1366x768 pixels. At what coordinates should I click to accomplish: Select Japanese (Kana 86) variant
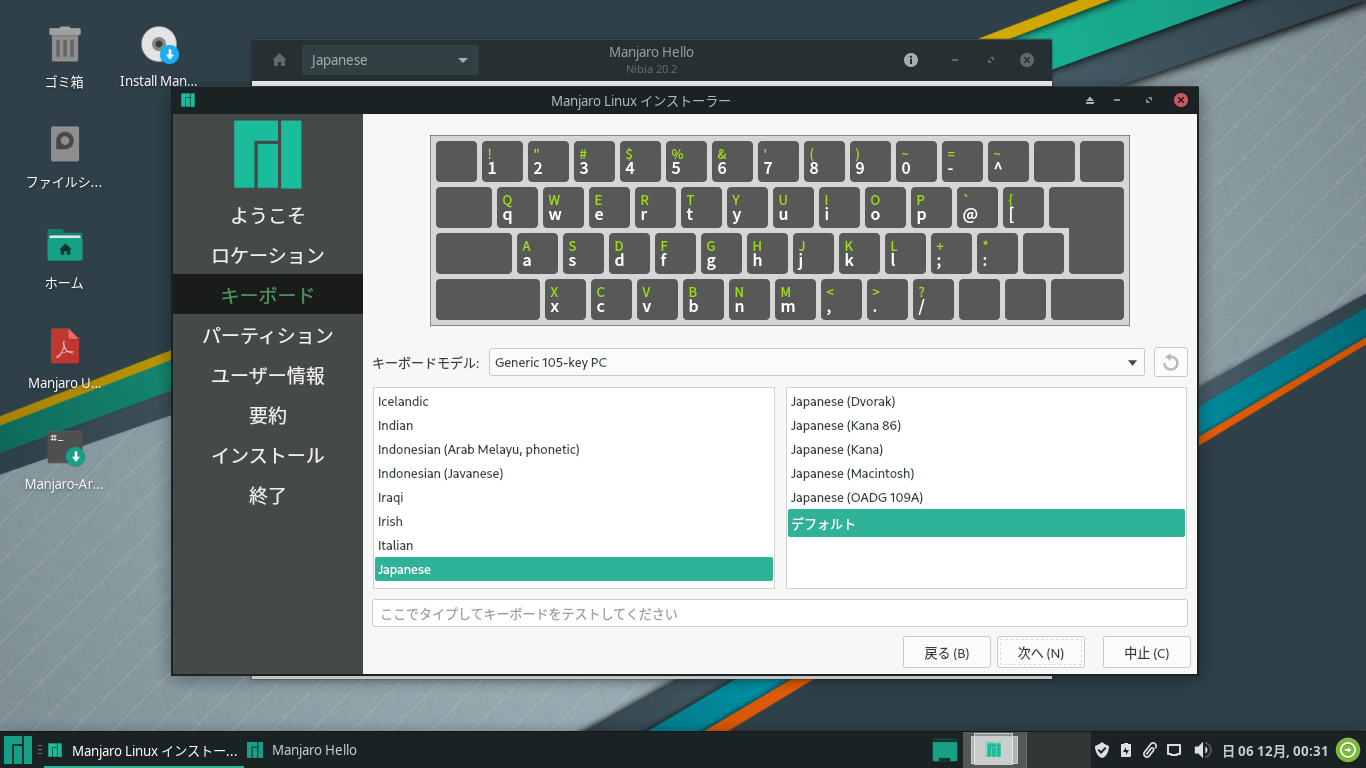coord(986,425)
